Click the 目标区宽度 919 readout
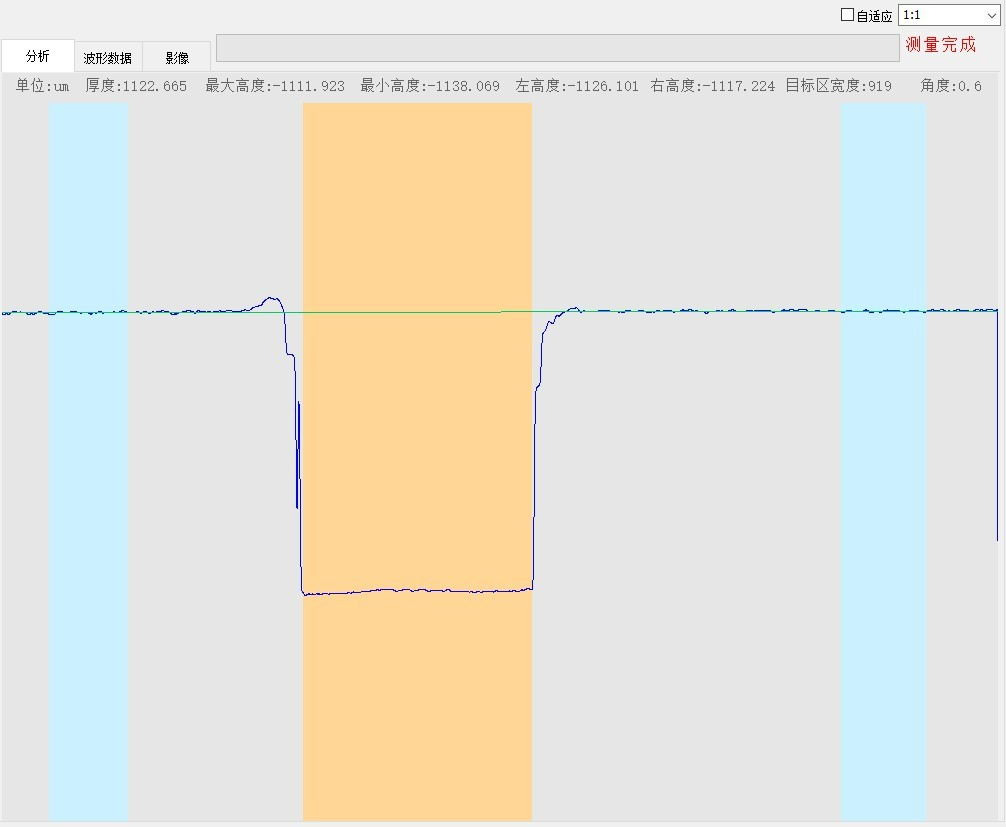 click(x=838, y=86)
